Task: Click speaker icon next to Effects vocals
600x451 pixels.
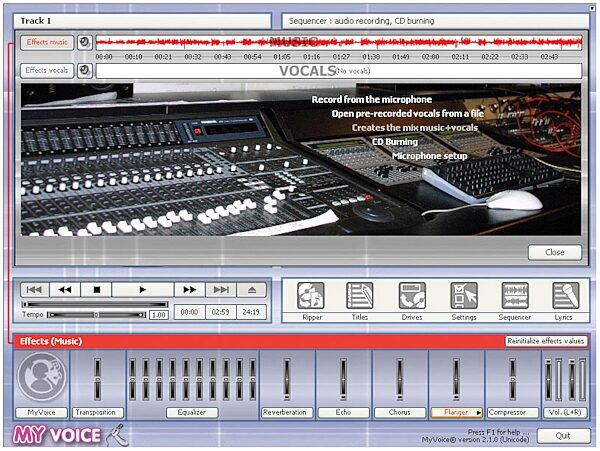Action: (85, 71)
